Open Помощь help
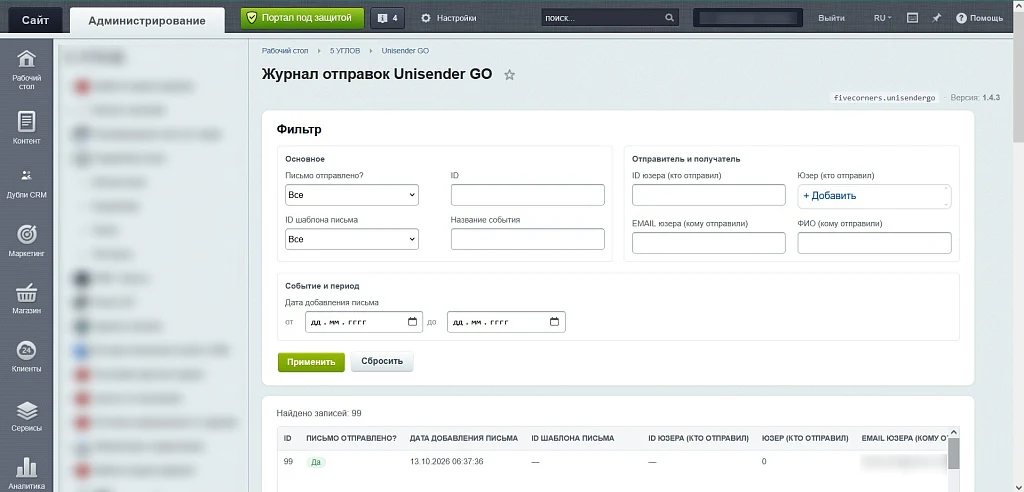The width and height of the screenshot is (1024, 492). 980,18
